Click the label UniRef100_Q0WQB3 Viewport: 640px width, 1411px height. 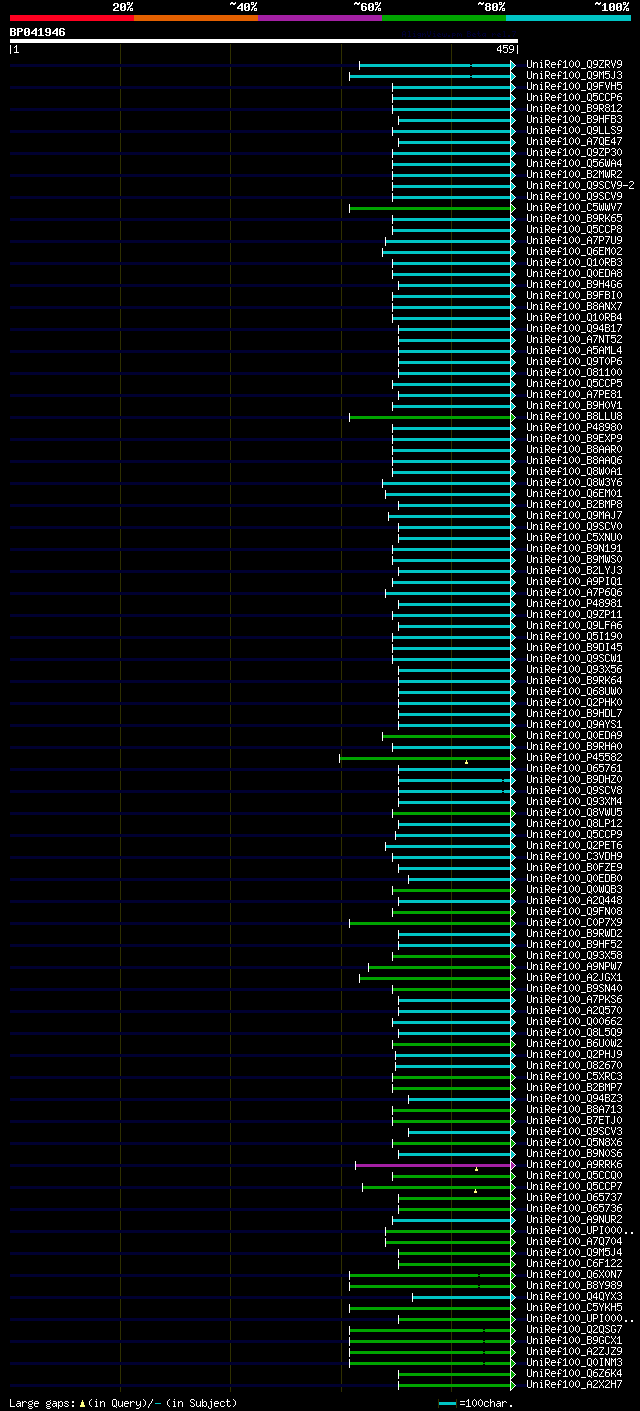[574, 889]
